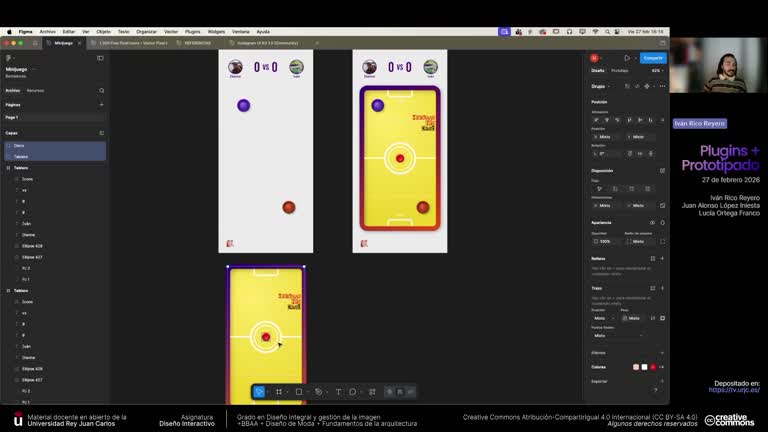This screenshot has width=768, height=432.
Task: Select the Rectangle shape tool
Action: coord(299,392)
